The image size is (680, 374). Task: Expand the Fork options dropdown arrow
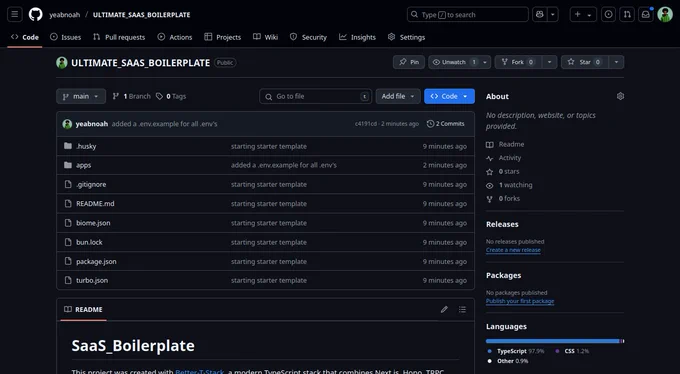549,62
